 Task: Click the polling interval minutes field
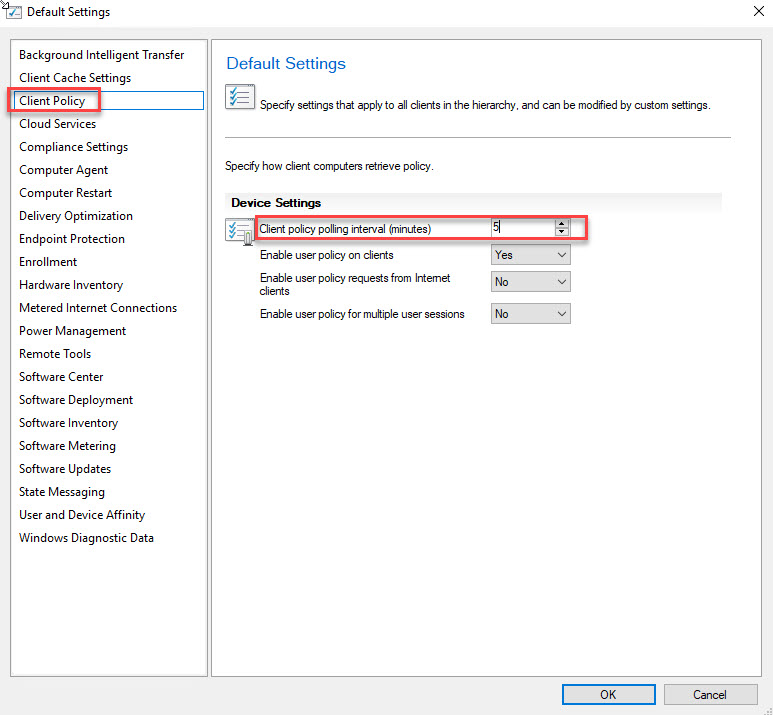519,228
